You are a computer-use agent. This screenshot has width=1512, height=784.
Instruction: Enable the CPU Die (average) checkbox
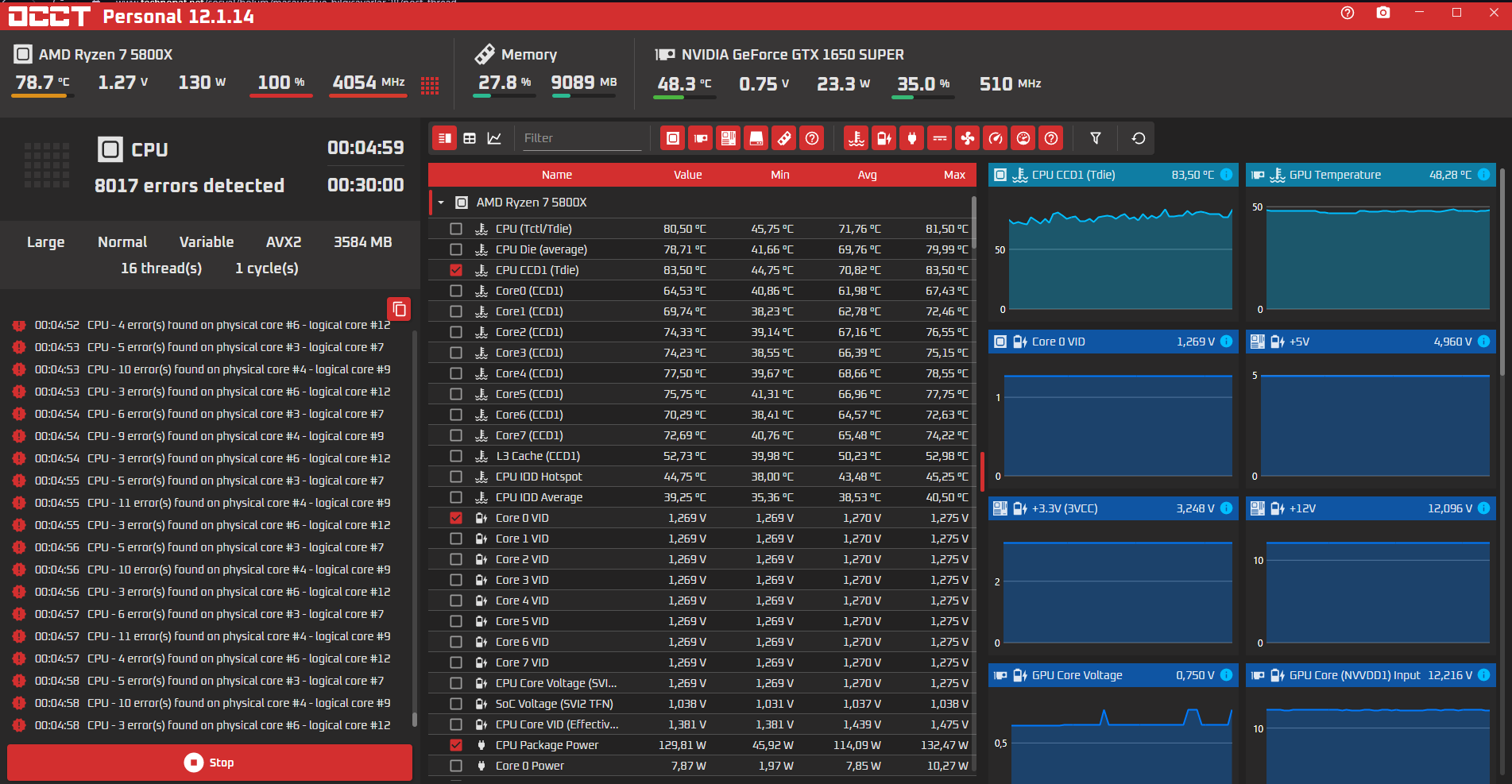coord(456,249)
